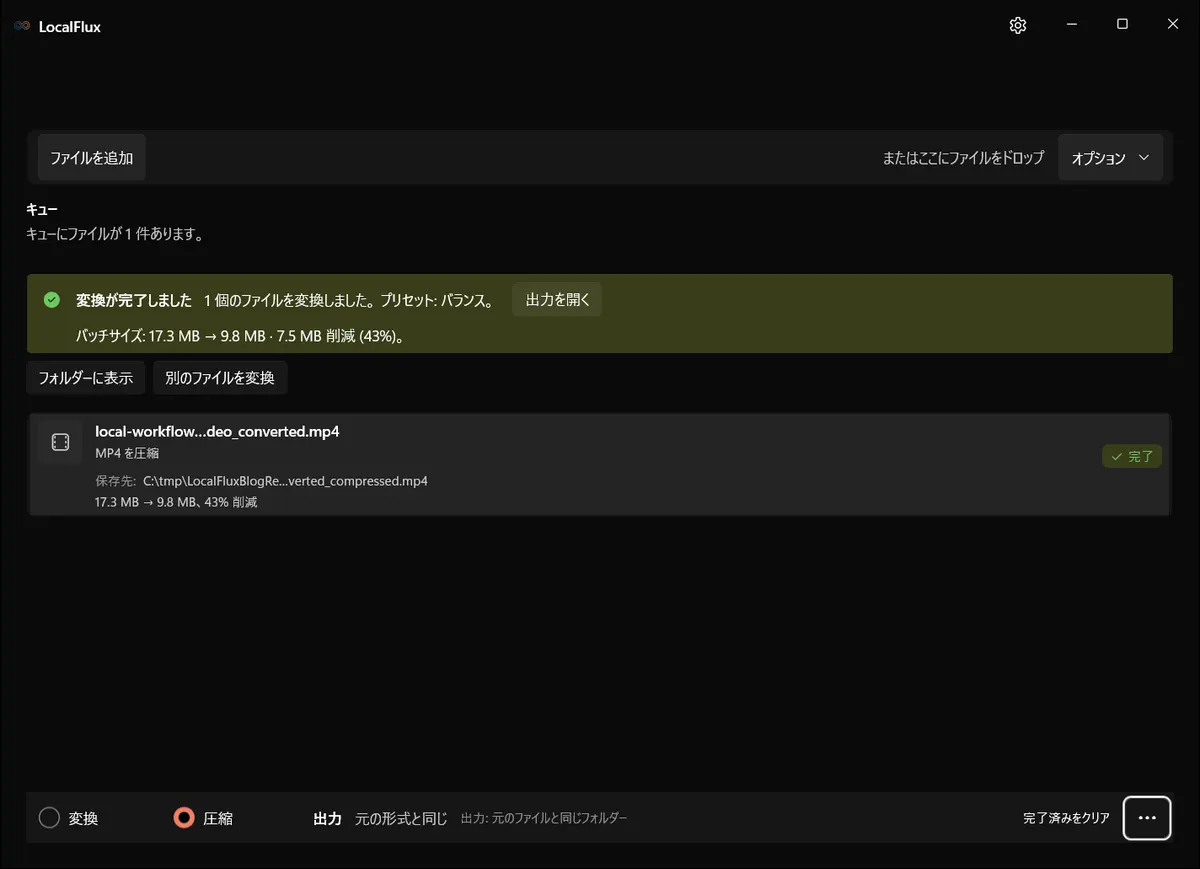
Task: Open the three-dots more menu
Action: [1147, 818]
